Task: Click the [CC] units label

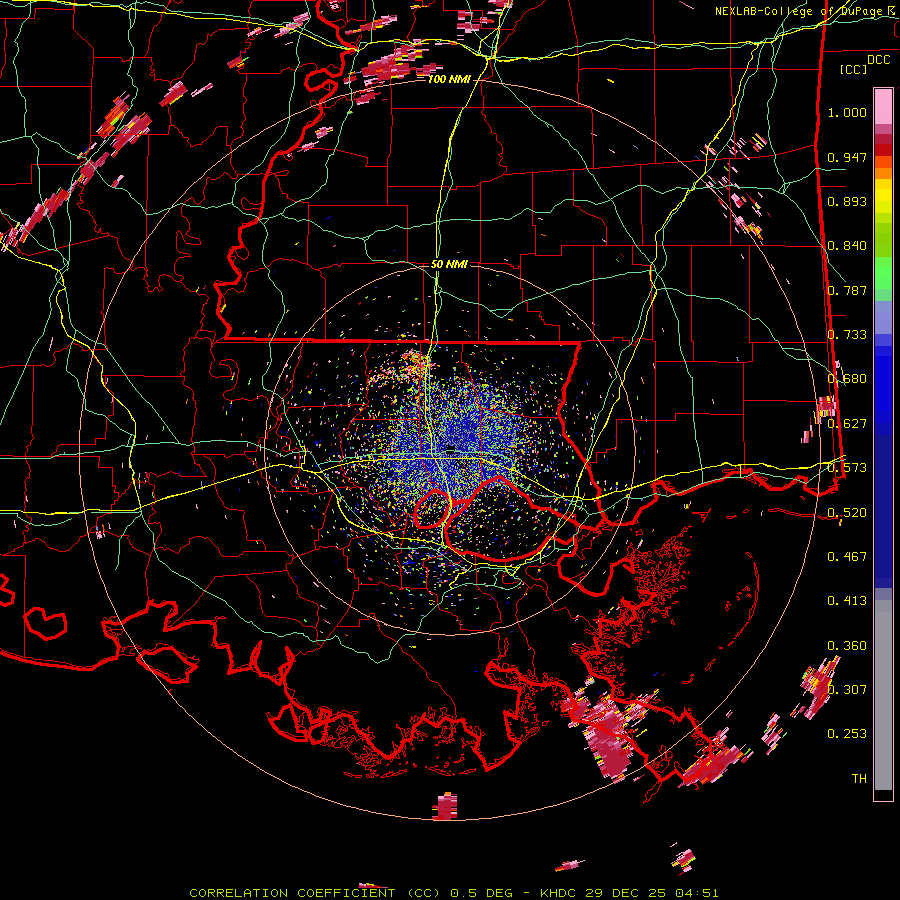Action: coord(854,69)
